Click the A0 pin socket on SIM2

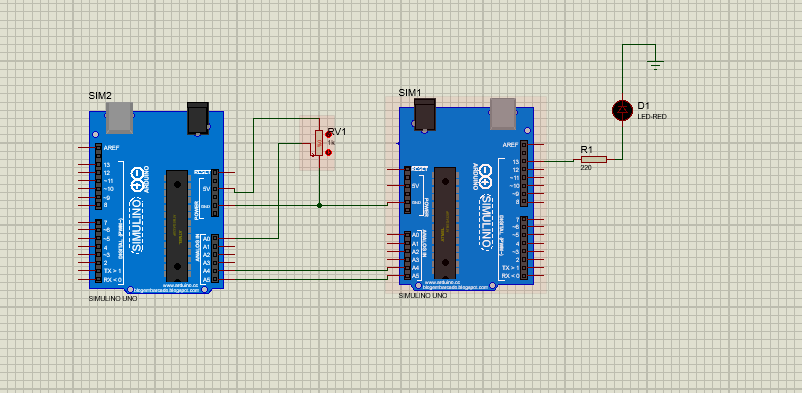point(215,238)
